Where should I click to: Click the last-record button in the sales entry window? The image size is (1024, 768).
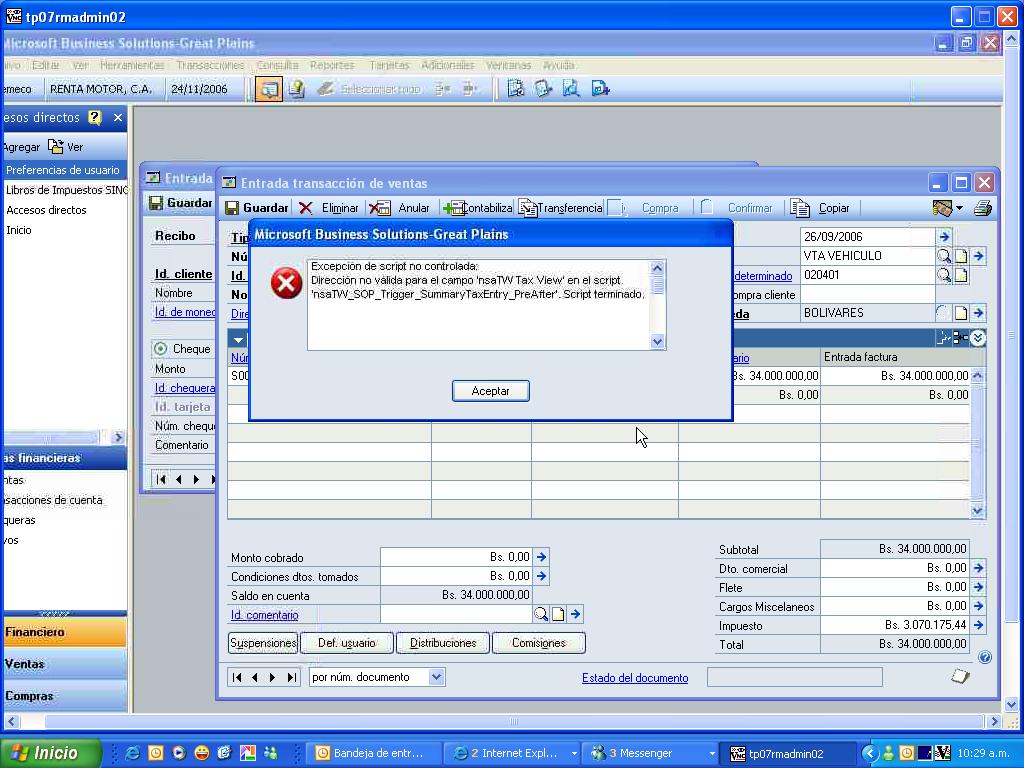(291, 678)
